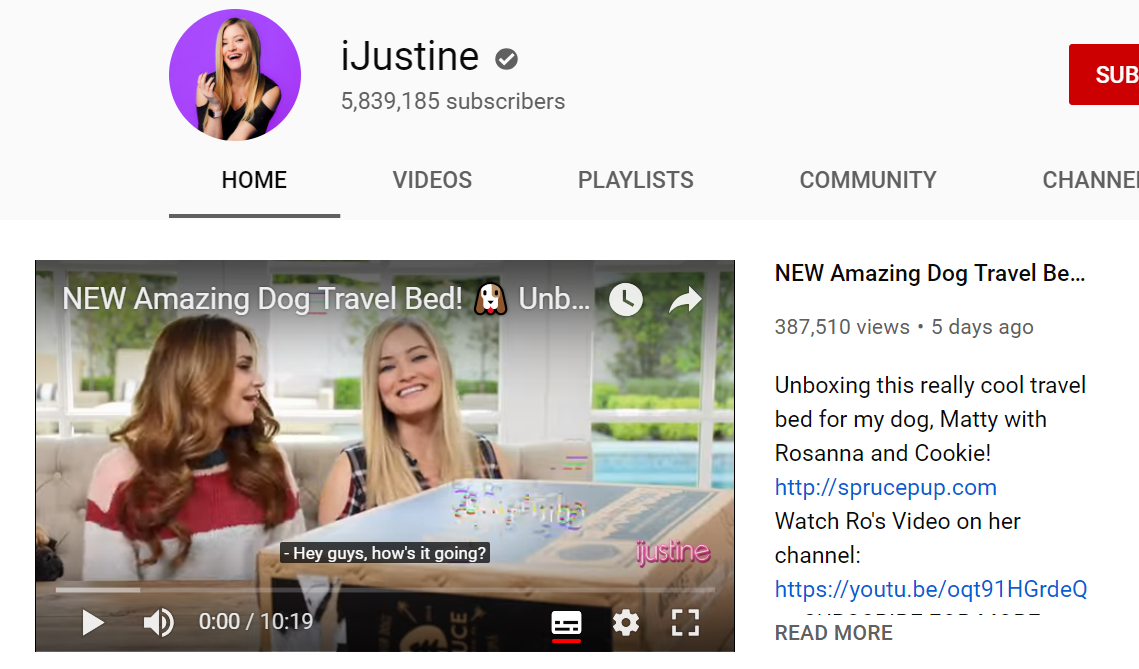
Task: Subscribe to the iJustine channel
Action: (x=1103, y=75)
